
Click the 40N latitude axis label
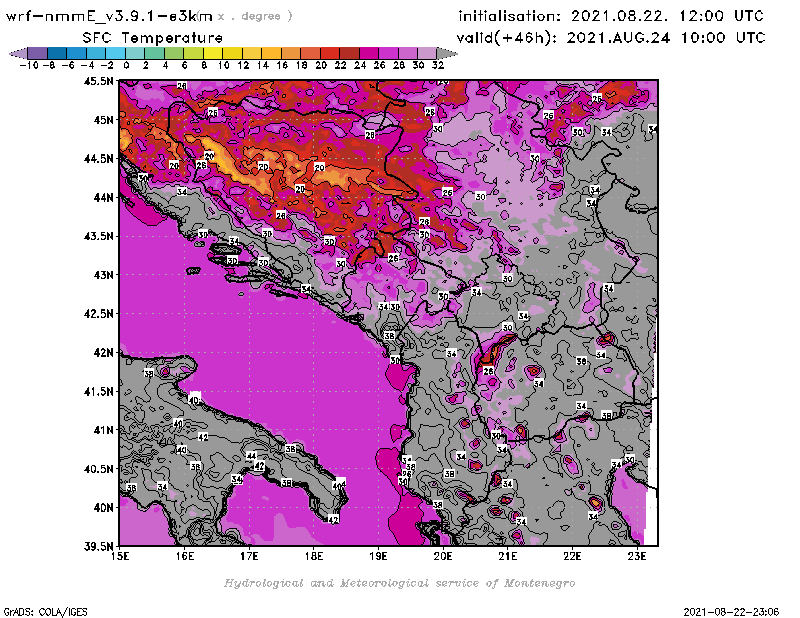point(104,508)
